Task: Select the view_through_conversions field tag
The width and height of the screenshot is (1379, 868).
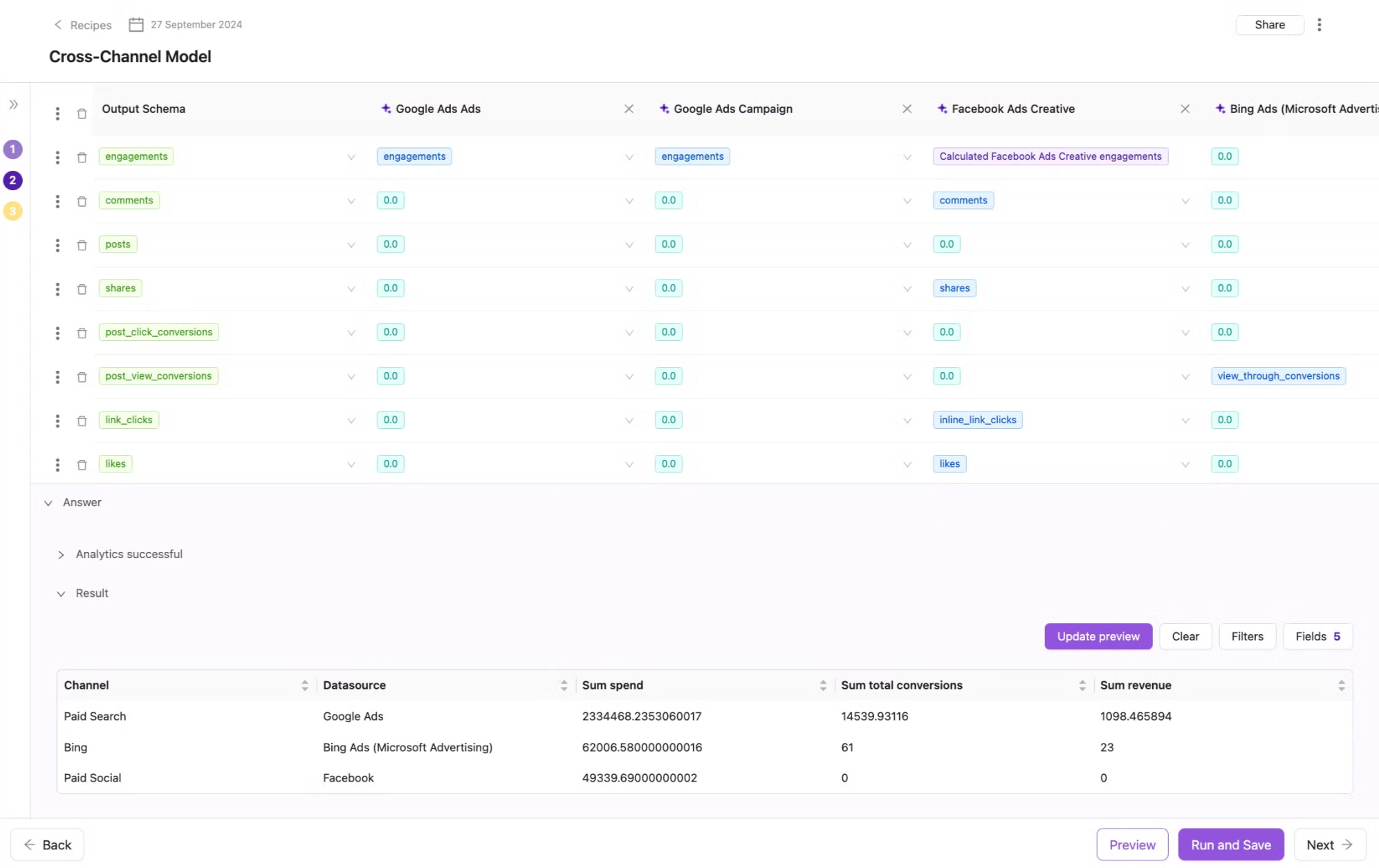Action: (x=1278, y=376)
